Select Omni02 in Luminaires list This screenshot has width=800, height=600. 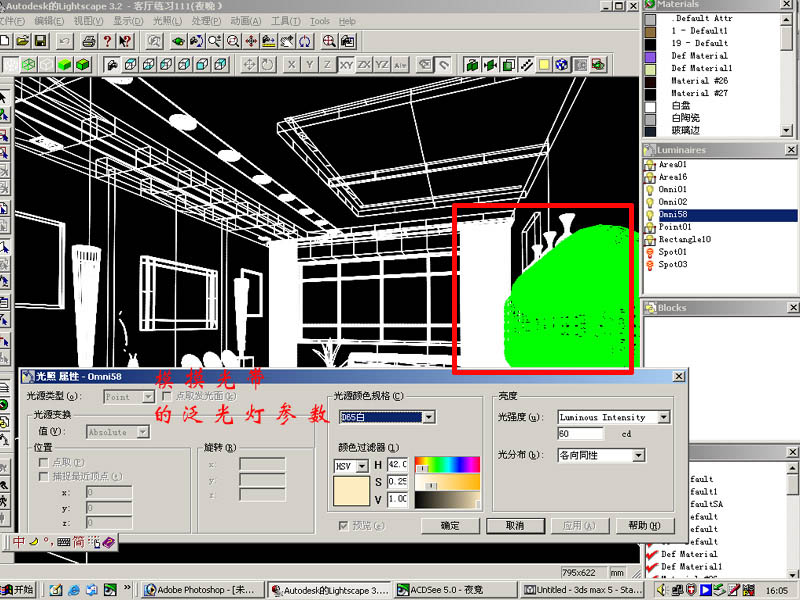tap(672, 202)
